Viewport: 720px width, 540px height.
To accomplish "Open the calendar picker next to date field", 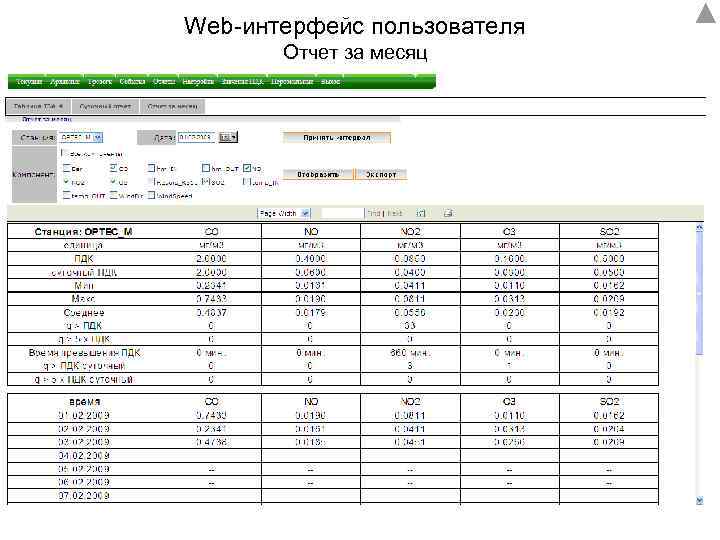I will point(228,137).
